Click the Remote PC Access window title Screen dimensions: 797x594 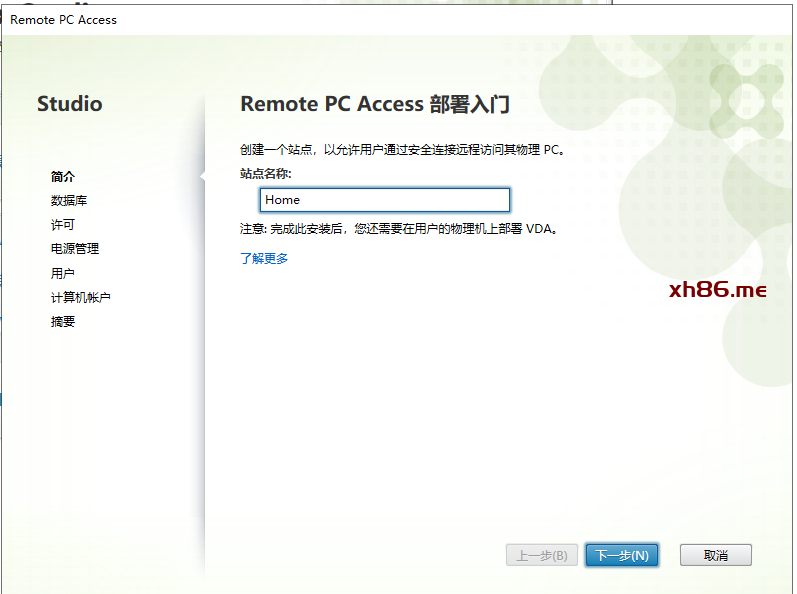[x=64, y=20]
